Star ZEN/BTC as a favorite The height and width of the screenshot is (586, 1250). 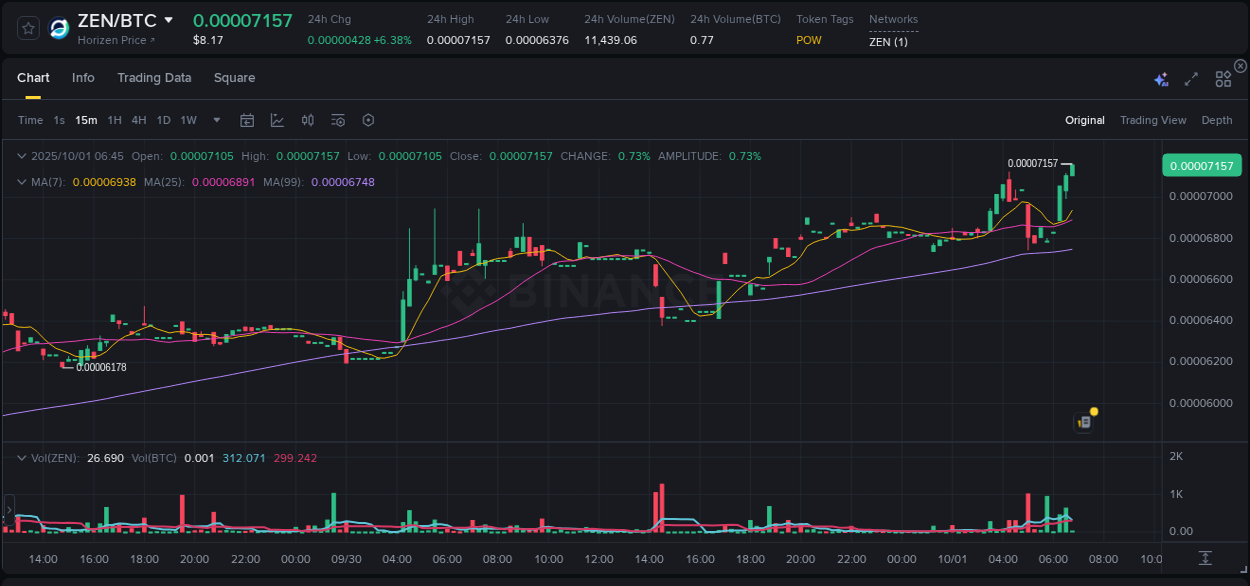(x=27, y=27)
